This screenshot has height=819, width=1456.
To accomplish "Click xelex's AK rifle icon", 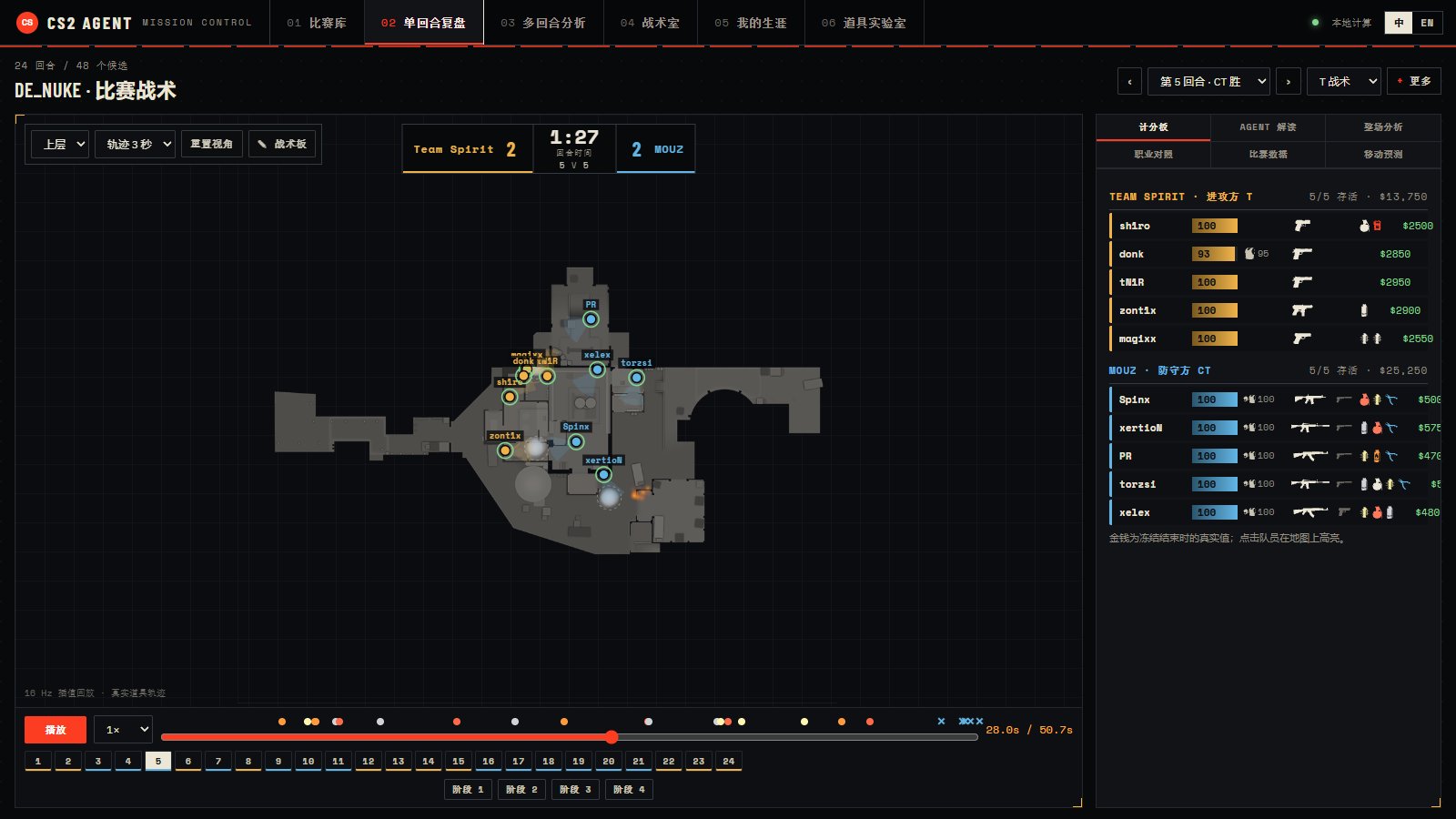I will (1310, 512).
